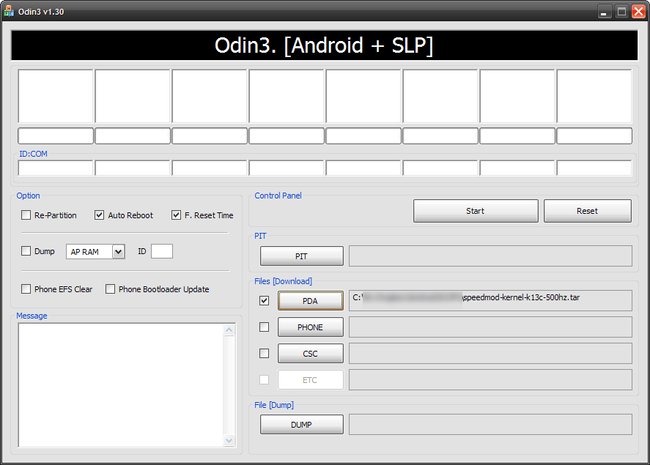Click the CSC file button
The height and width of the screenshot is (465, 650).
coord(310,354)
